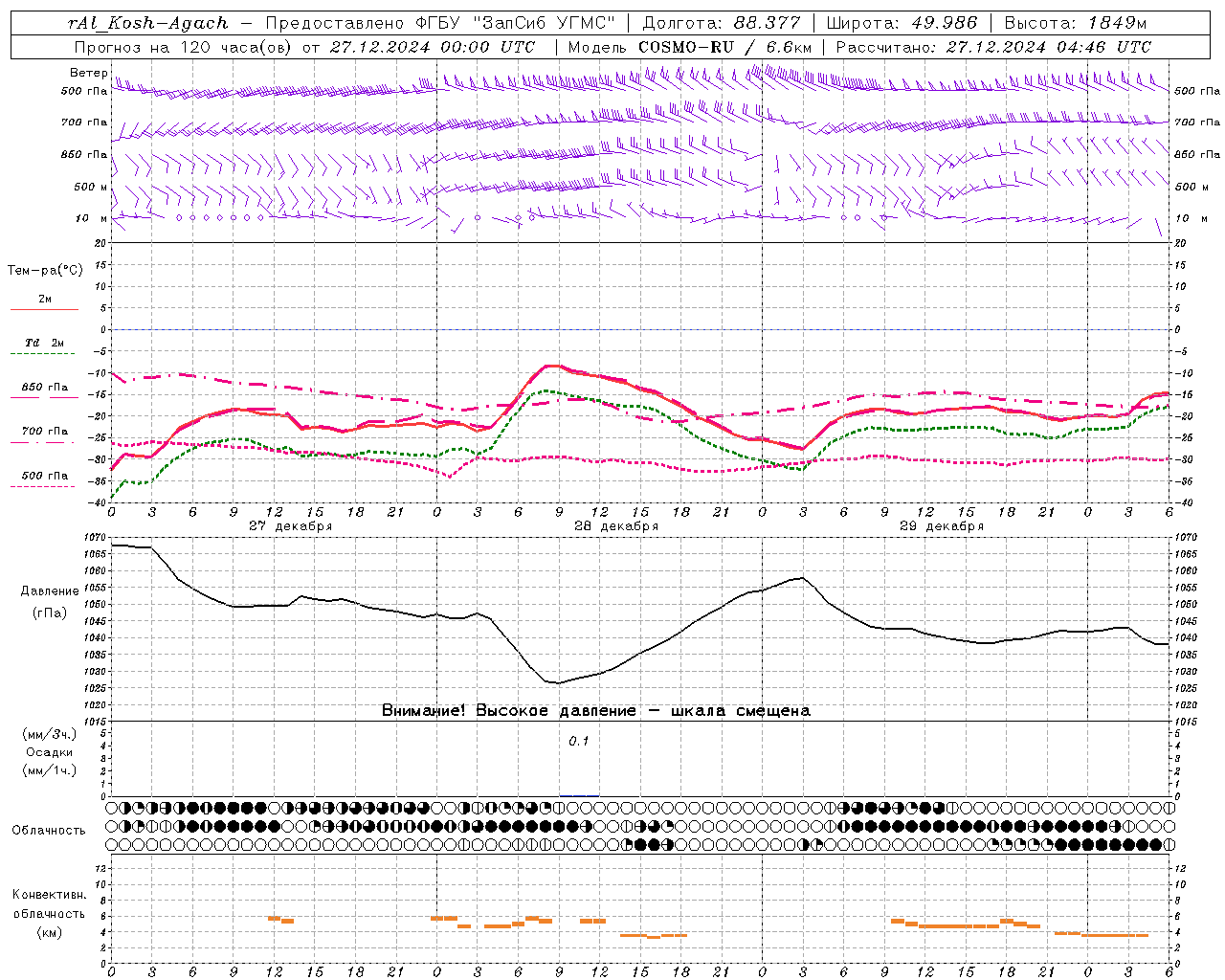Viewport: 1225px width, 980px height.
Task: Click the Рассчитано: 27.12.2024 04:46 UTC text
Action: 994,46
